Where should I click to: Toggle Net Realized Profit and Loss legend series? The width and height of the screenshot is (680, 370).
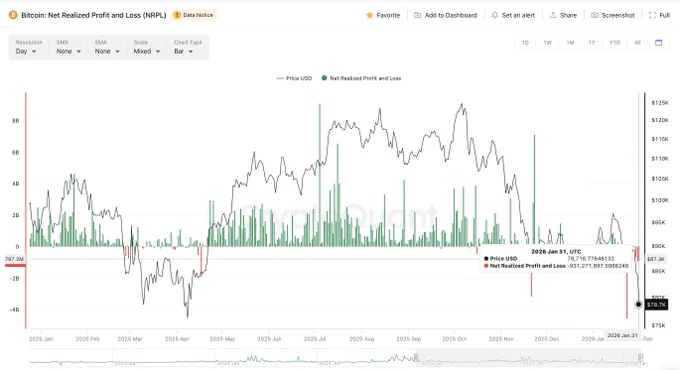point(361,79)
